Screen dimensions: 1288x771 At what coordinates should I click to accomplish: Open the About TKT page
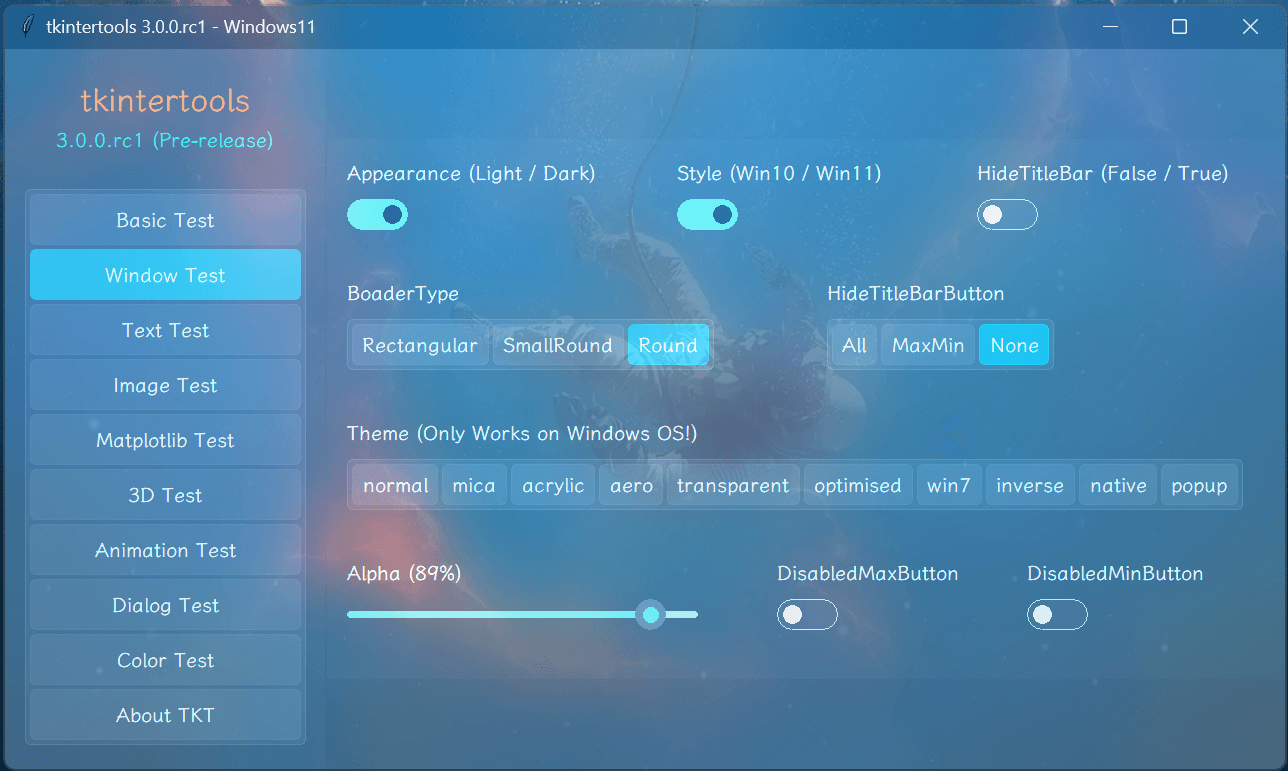[x=165, y=715]
